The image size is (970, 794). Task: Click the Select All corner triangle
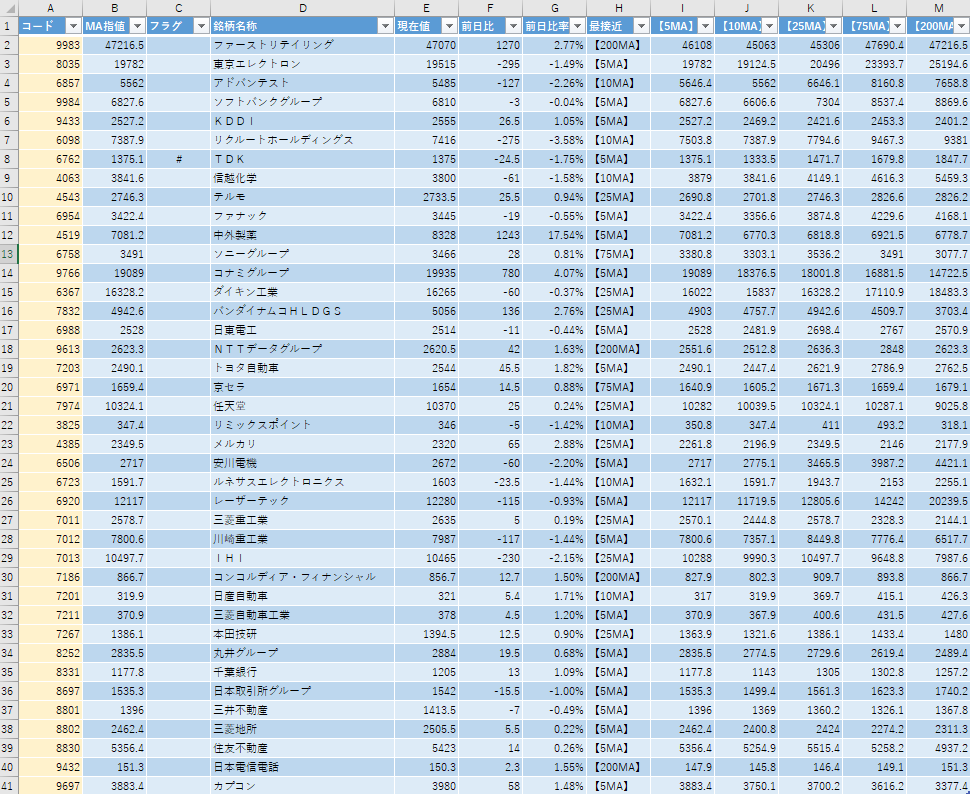[9, 8]
